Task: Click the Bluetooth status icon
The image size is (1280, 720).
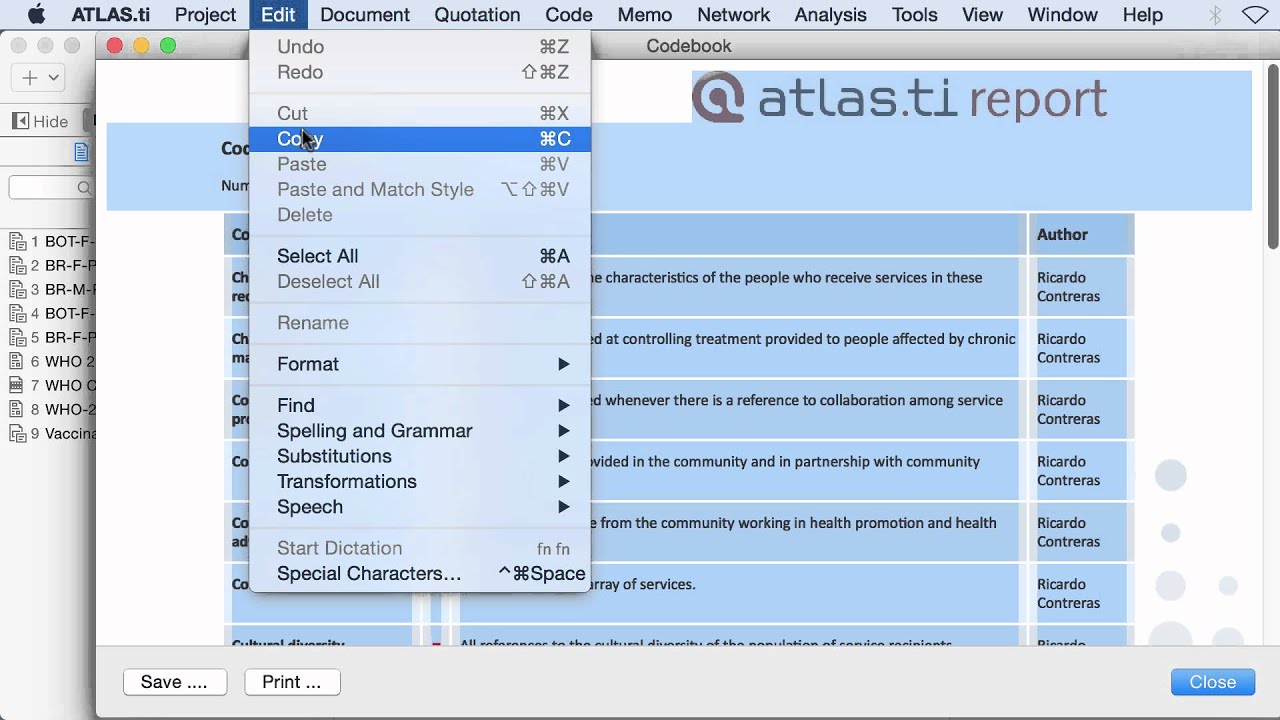Action: (x=1215, y=15)
